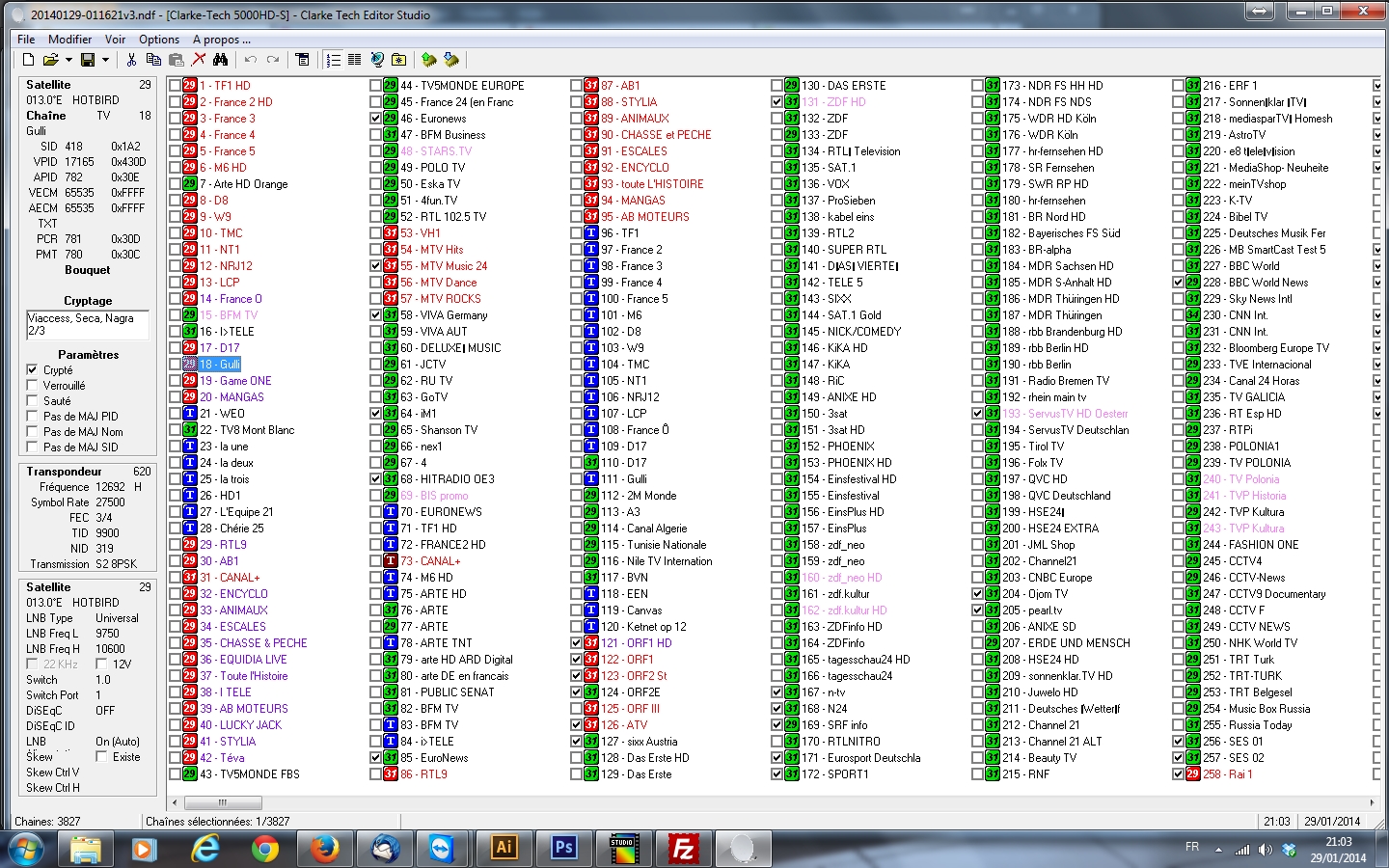
Task: Click the horizontal scrollbar thumb under channel list
Action: point(223,802)
